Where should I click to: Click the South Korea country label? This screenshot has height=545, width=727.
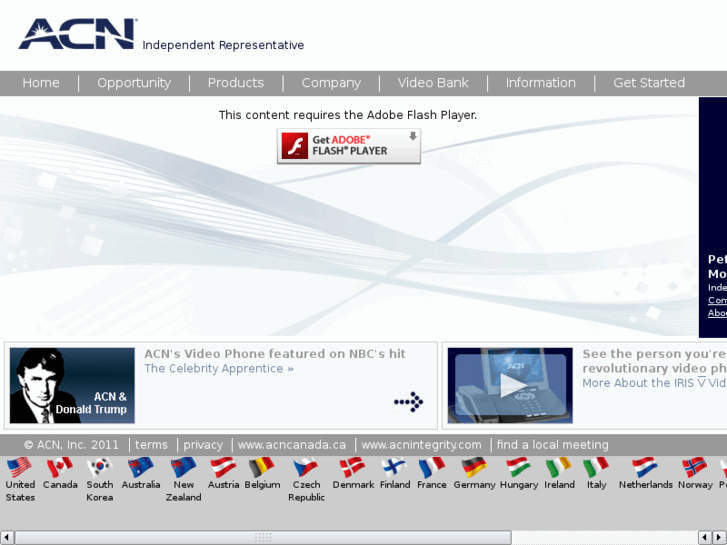click(x=100, y=491)
